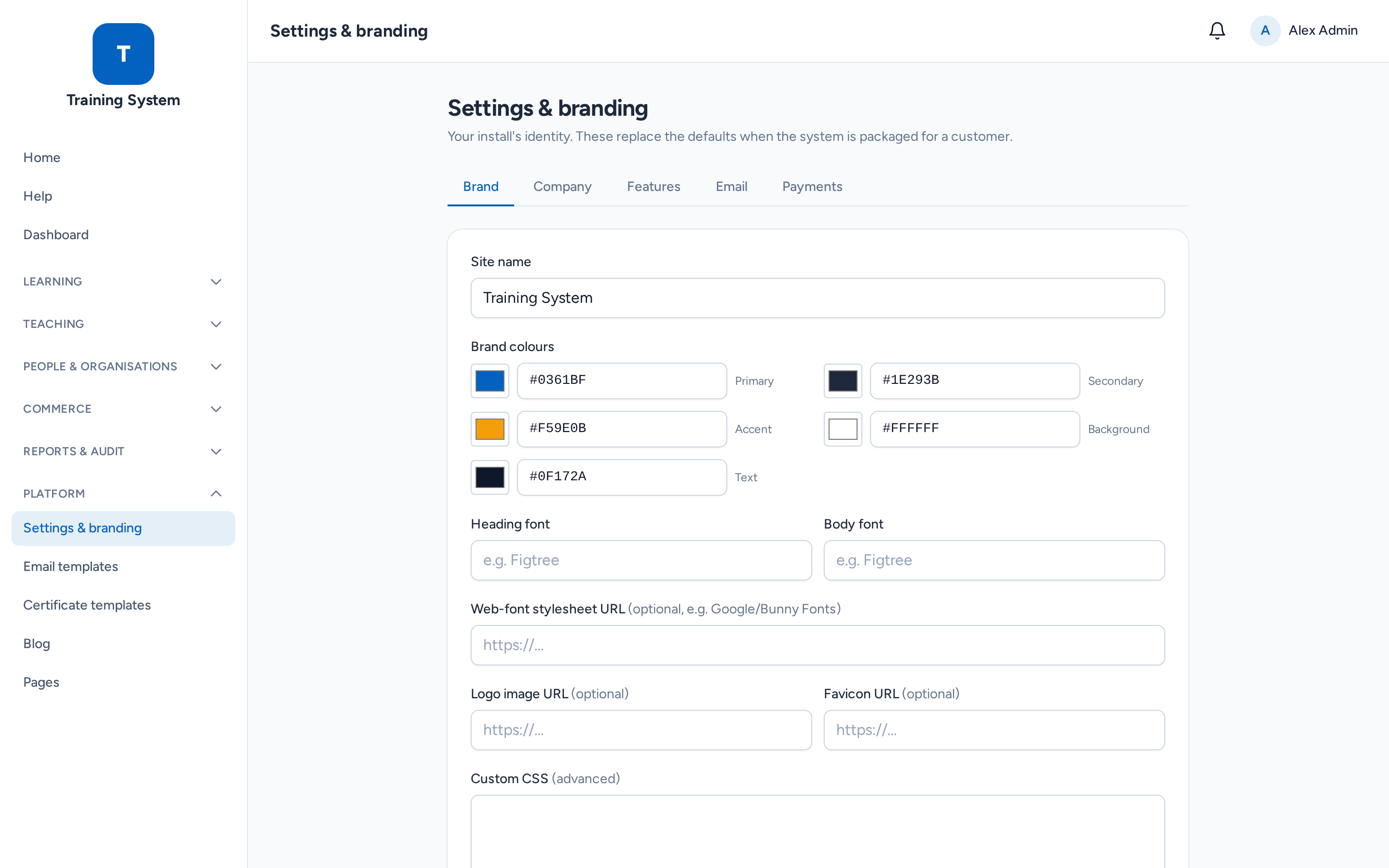This screenshot has width=1389, height=868.
Task: Focus the Background hex field #FFFFFF
Action: (x=975, y=429)
